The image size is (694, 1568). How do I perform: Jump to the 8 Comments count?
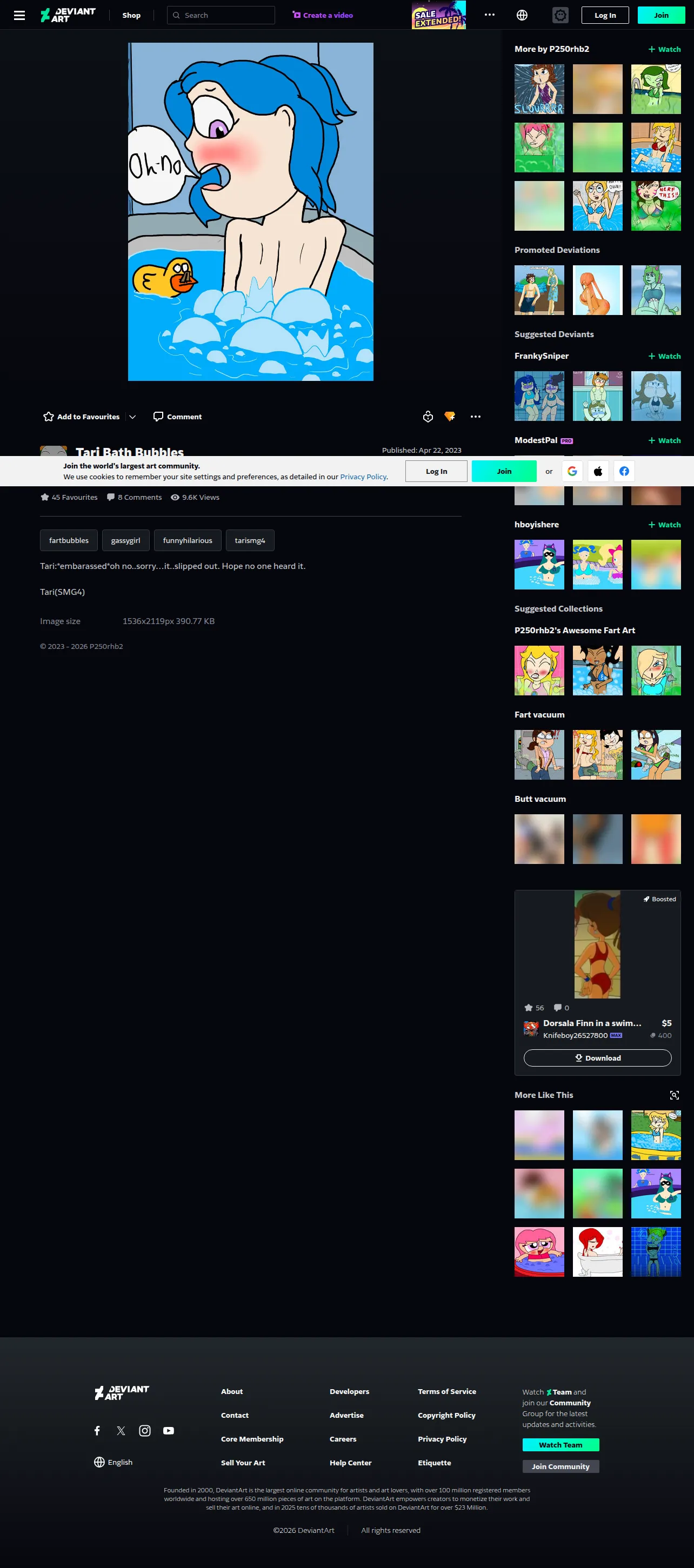pos(135,497)
